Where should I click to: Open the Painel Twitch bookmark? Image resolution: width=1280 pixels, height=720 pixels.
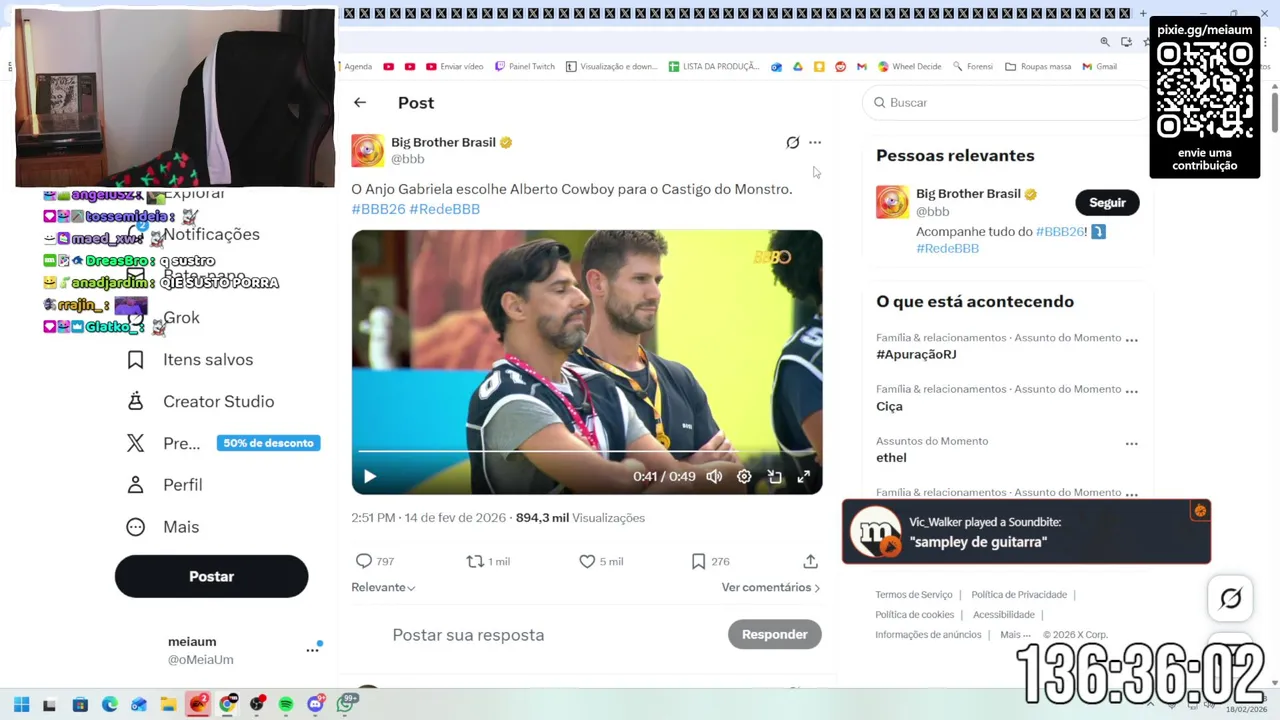click(525, 66)
